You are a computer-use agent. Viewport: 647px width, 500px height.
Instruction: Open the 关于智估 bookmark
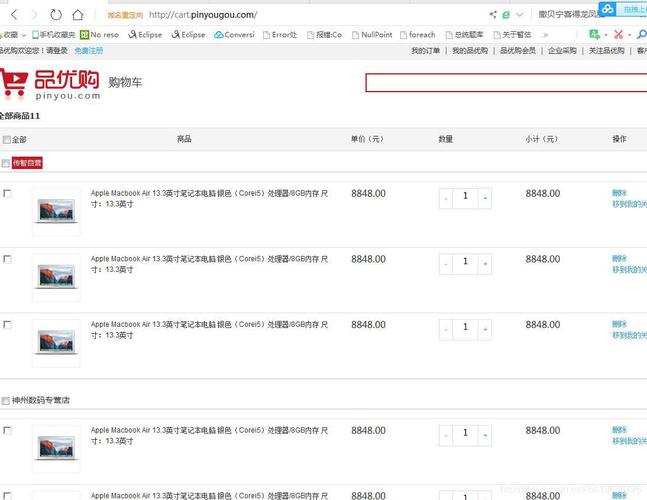[512, 35]
